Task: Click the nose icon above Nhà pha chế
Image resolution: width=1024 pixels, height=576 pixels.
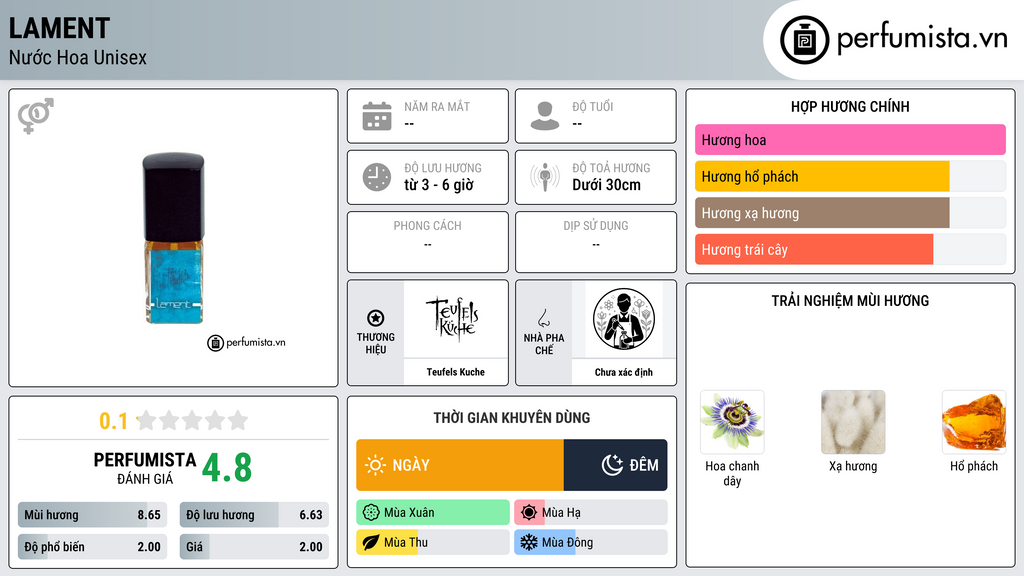Action: [x=543, y=318]
